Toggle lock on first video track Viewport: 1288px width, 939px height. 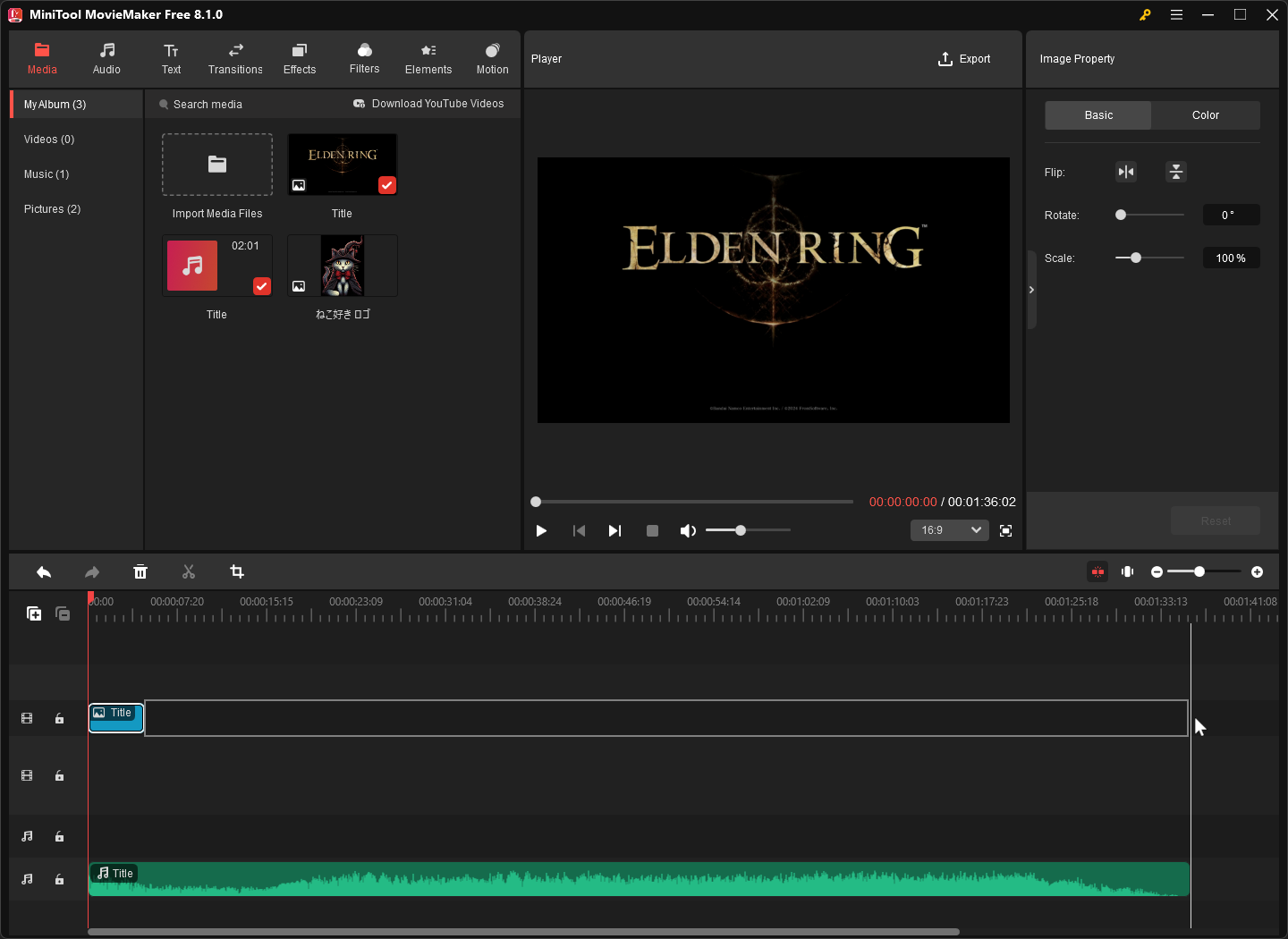click(59, 719)
